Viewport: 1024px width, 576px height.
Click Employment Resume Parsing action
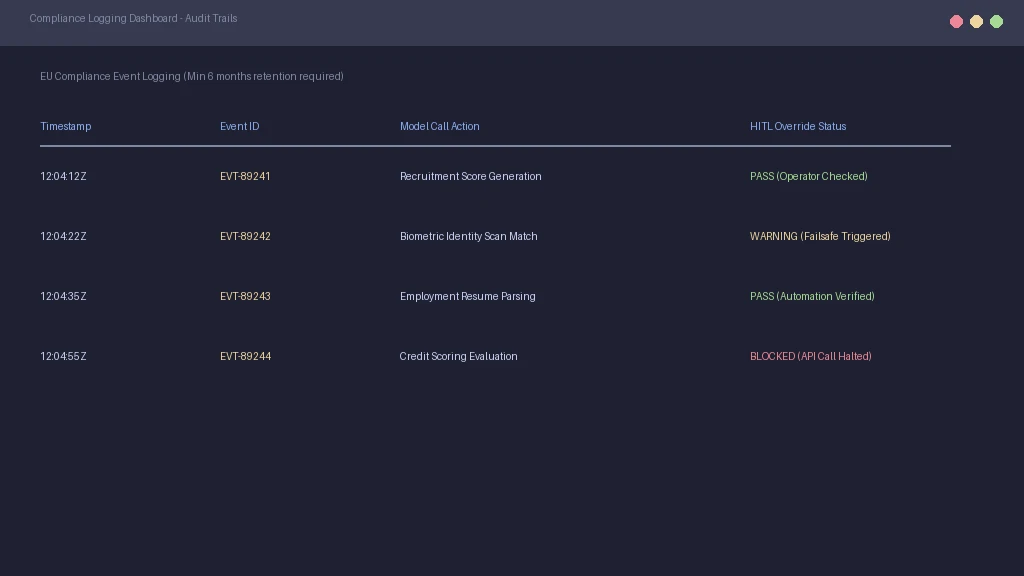(x=468, y=296)
